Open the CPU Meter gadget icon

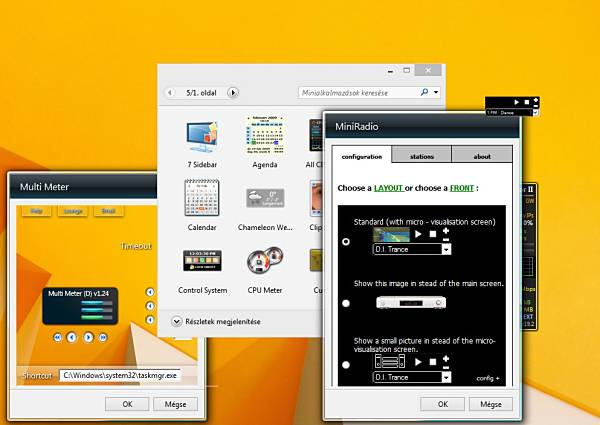(x=265, y=261)
